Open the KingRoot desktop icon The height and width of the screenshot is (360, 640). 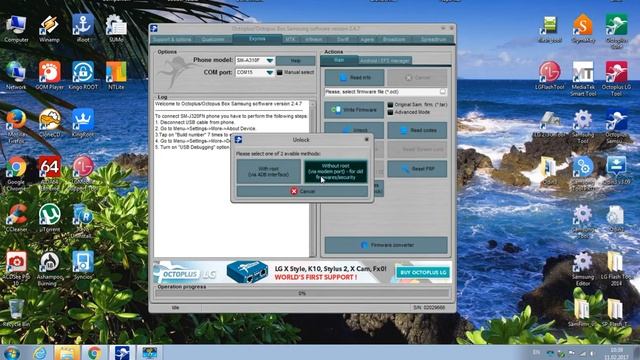click(83, 123)
